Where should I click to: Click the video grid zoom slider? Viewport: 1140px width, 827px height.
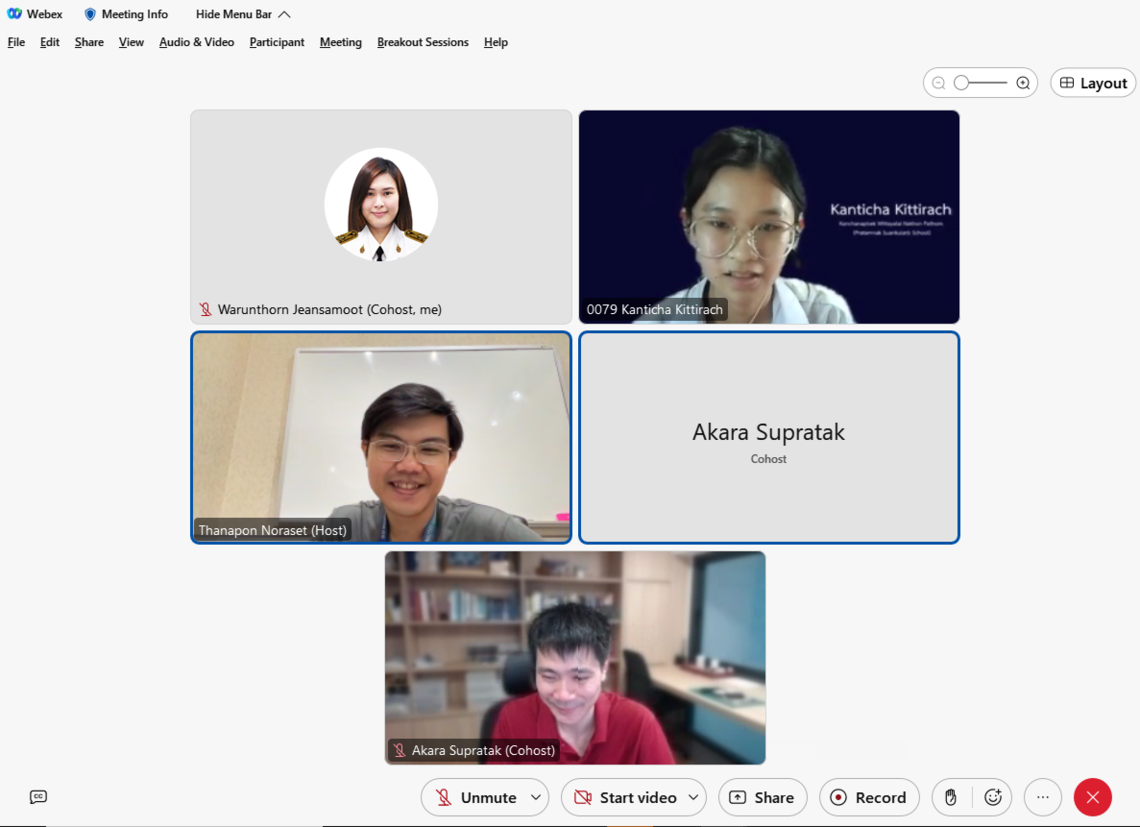point(980,83)
